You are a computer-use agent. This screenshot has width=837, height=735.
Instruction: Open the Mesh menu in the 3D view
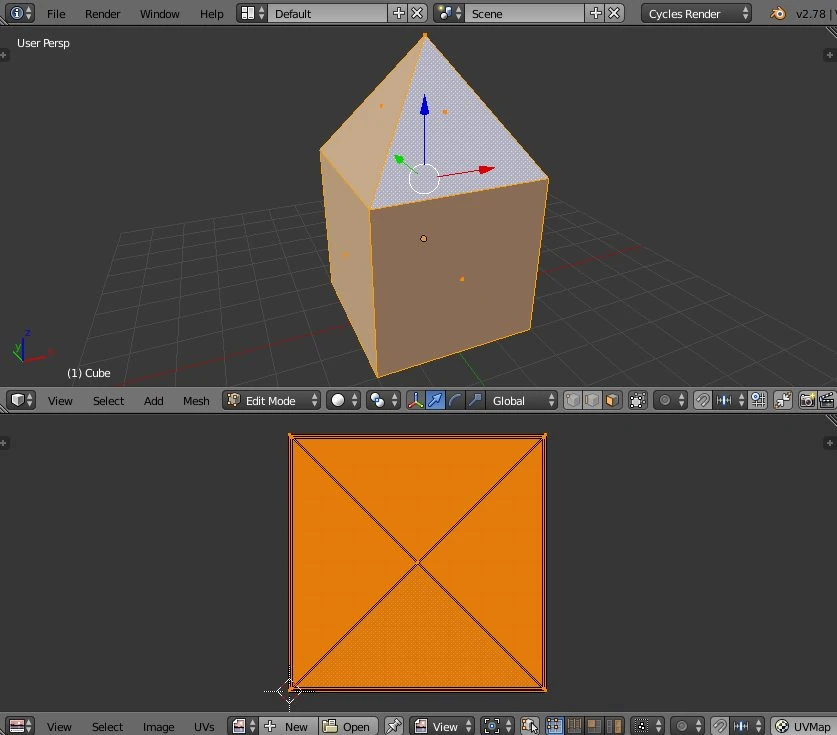196,400
